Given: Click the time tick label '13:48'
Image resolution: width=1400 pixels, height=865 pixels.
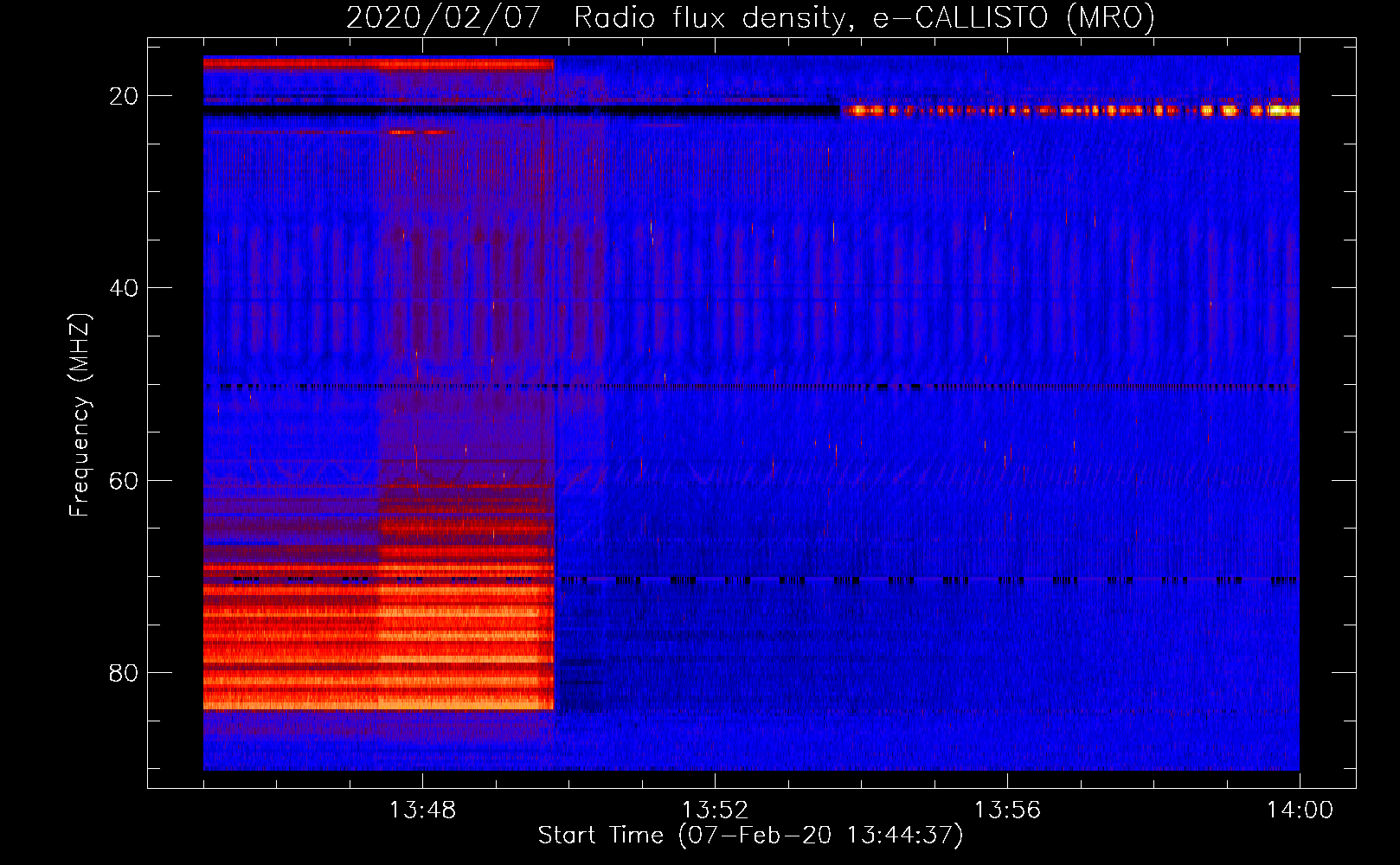Looking at the screenshot, I should click(422, 811).
